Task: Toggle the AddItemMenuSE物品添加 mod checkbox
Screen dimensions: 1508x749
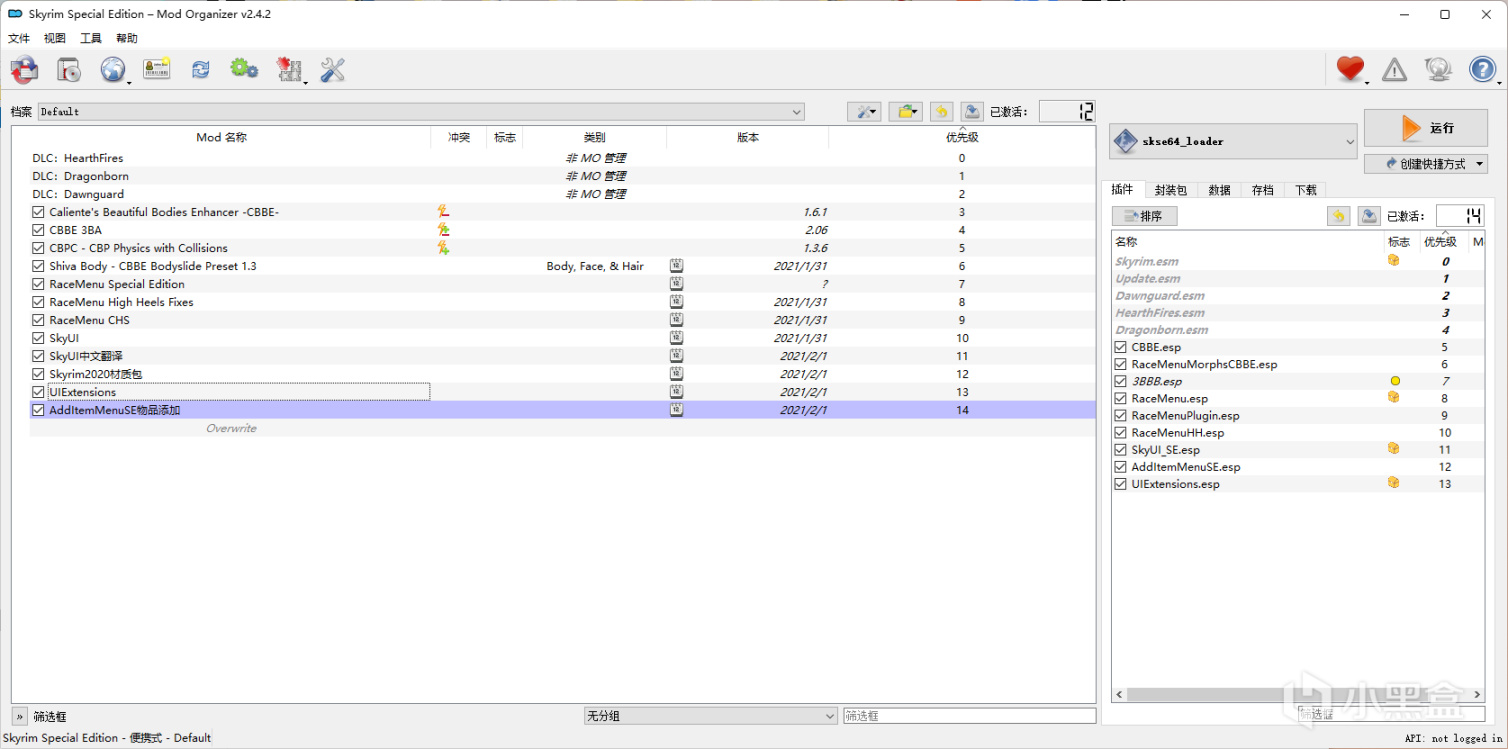Action: click(x=38, y=410)
